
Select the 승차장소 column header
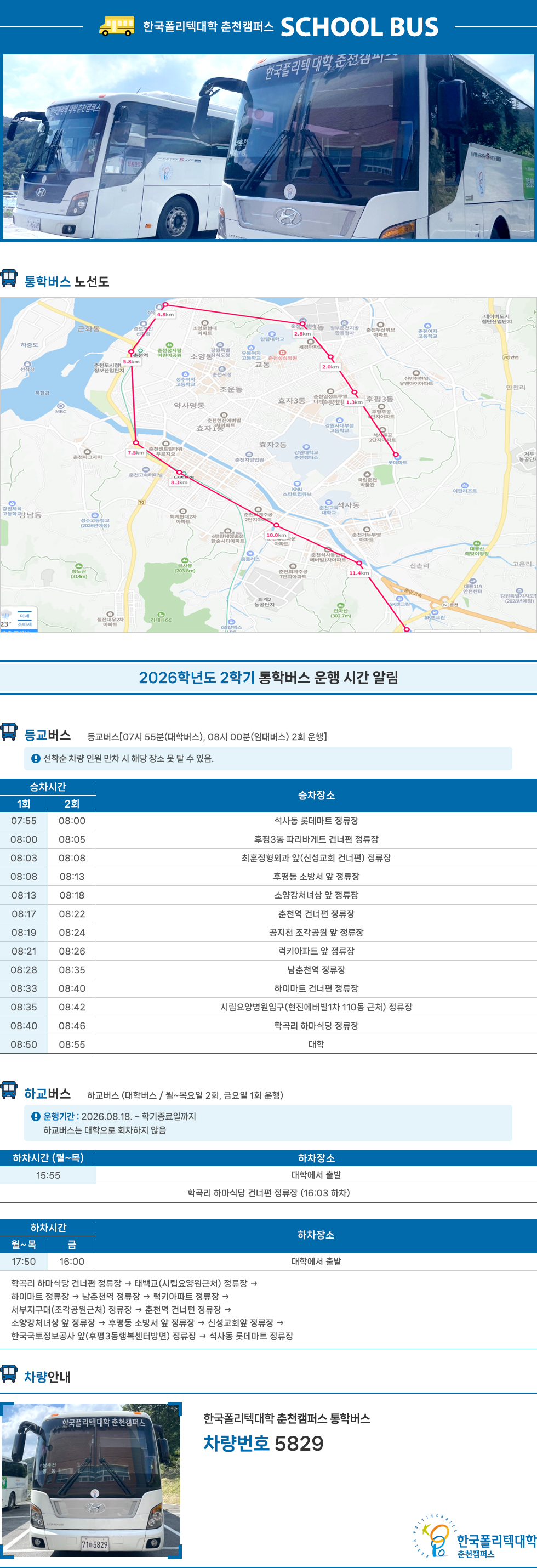(x=316, y=795)
